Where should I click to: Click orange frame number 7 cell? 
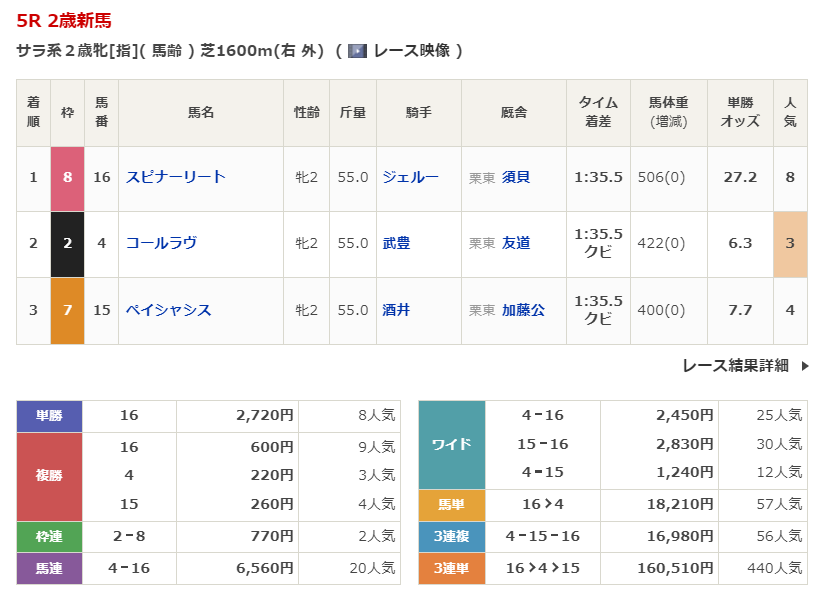[x=67, y=310]
